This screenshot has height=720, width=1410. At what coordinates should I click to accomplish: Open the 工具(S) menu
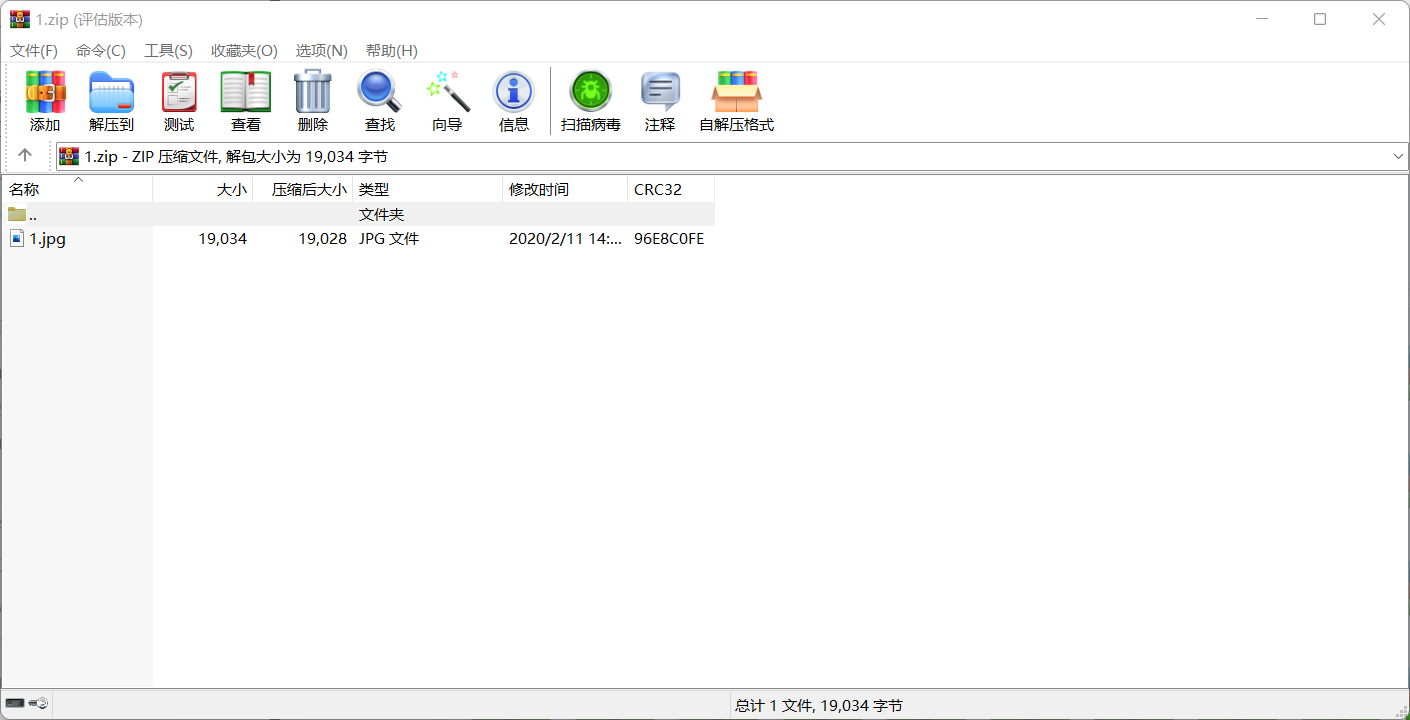(168, 50)
